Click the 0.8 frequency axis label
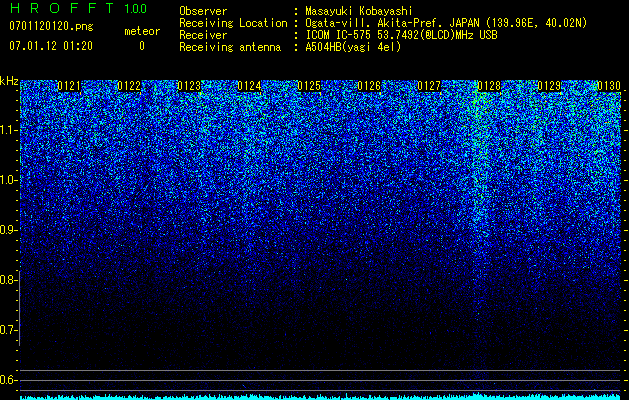Screen dimensions: 629x400 pos(8,280)
